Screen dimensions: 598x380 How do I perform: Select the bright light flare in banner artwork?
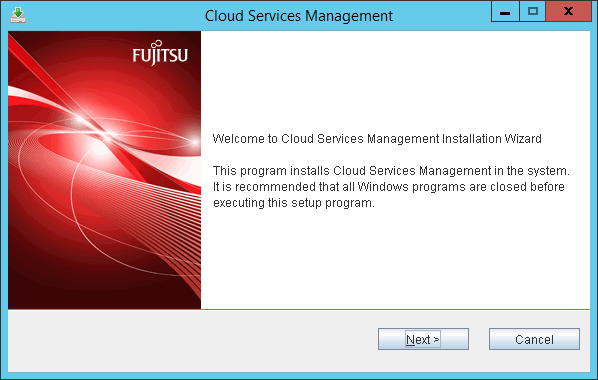click(x=101, y=132)
